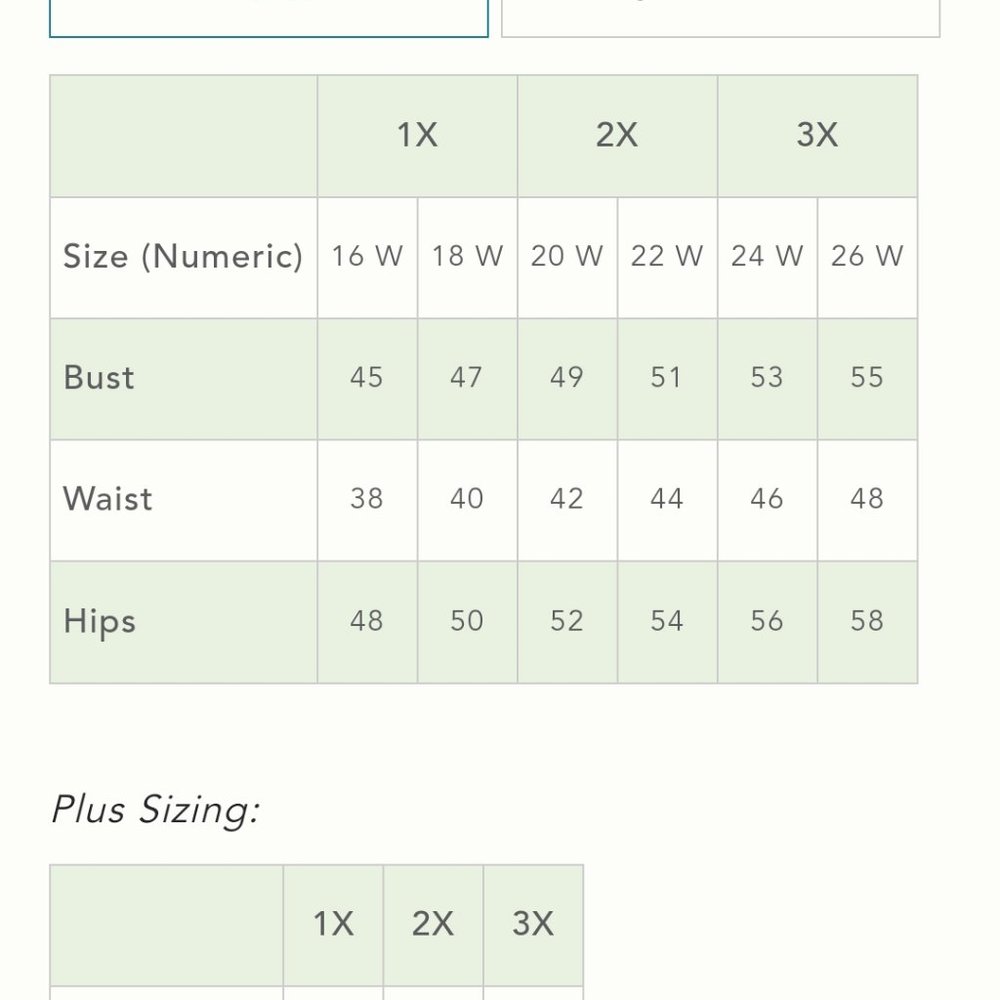Select hips measurement 58
This screenshot has height=1000, width=1000.
(x=867, y=622)
